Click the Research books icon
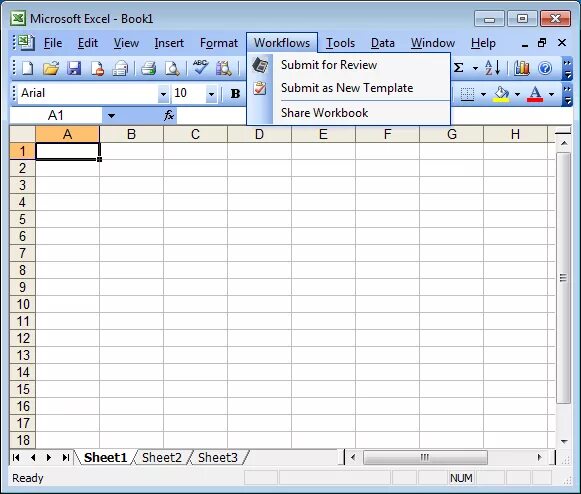The height and width of the screenshot is (494, 581). (223, 68)
